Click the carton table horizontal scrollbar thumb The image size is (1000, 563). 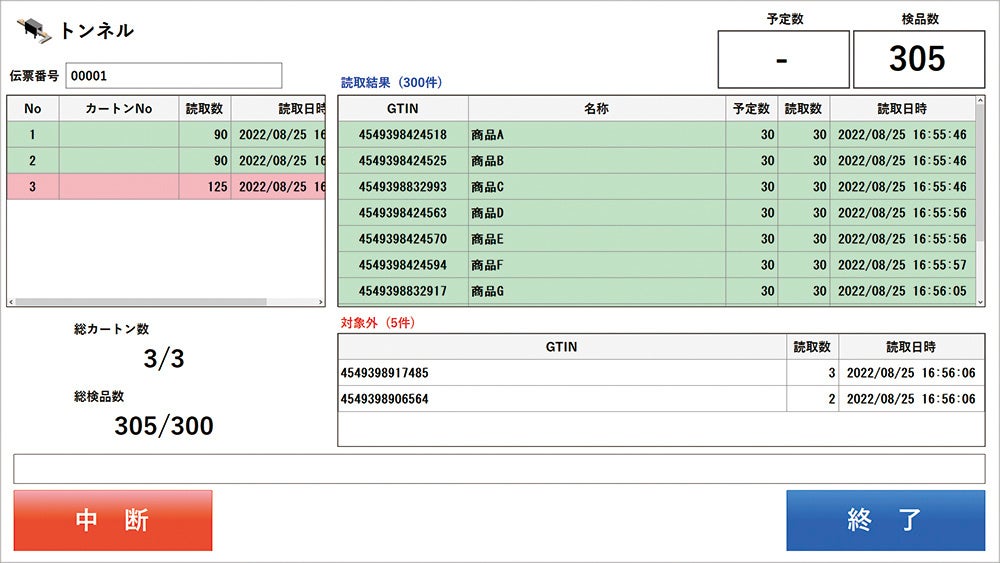coord(141,302)
